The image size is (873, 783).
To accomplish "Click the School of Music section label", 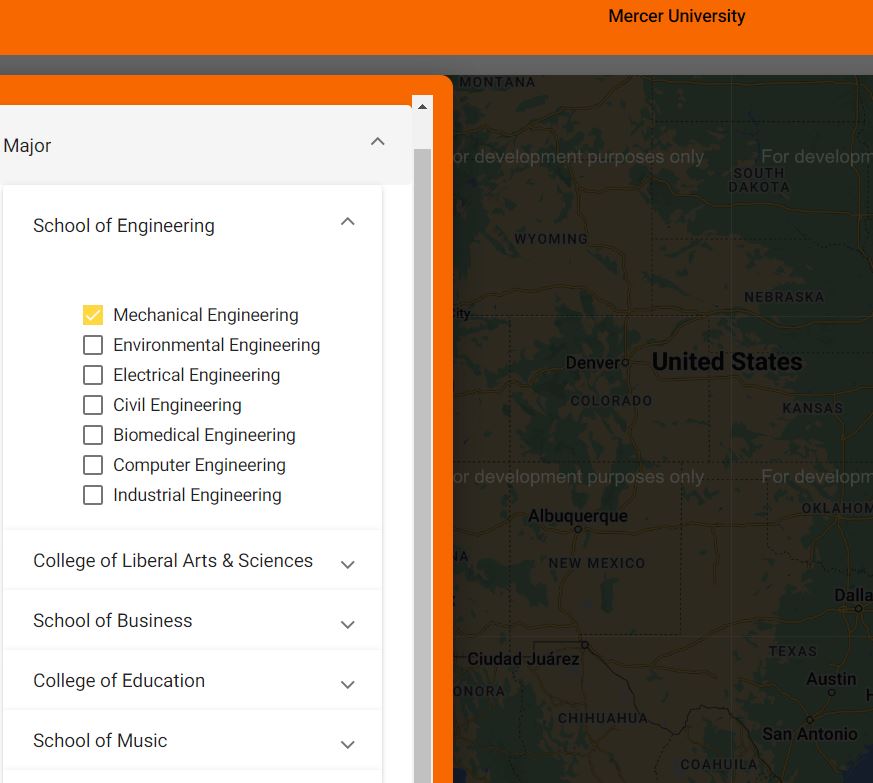I will [x=100, y=741].
